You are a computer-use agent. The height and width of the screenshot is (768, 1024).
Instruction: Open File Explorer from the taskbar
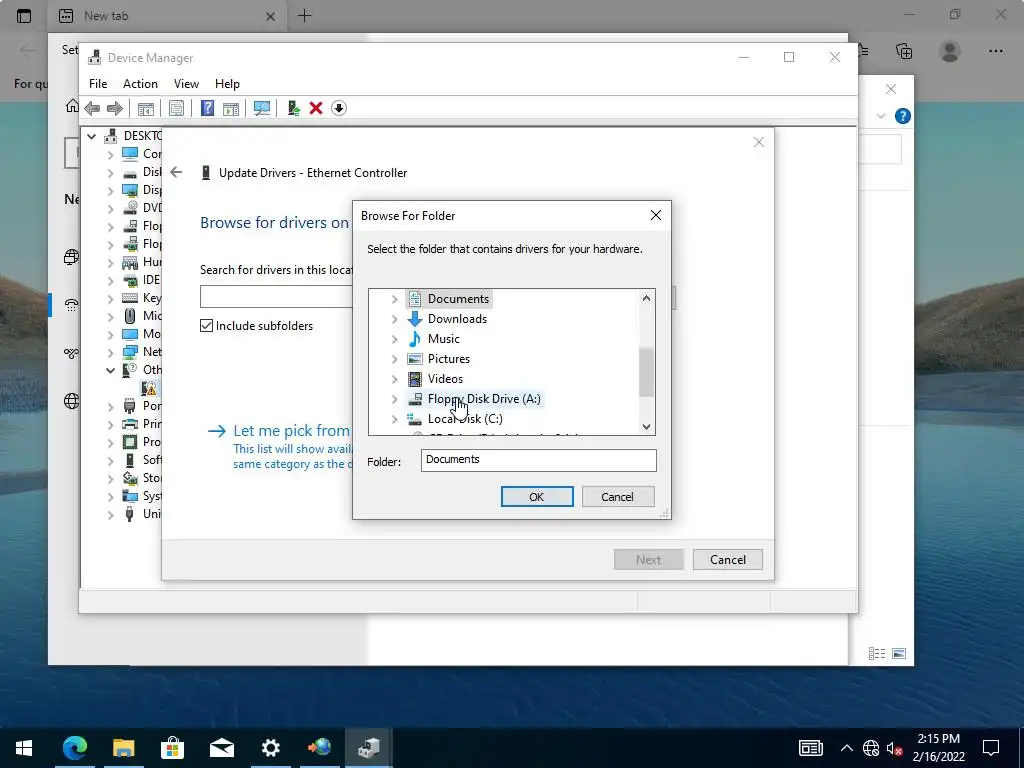click(x=123, y=748)
